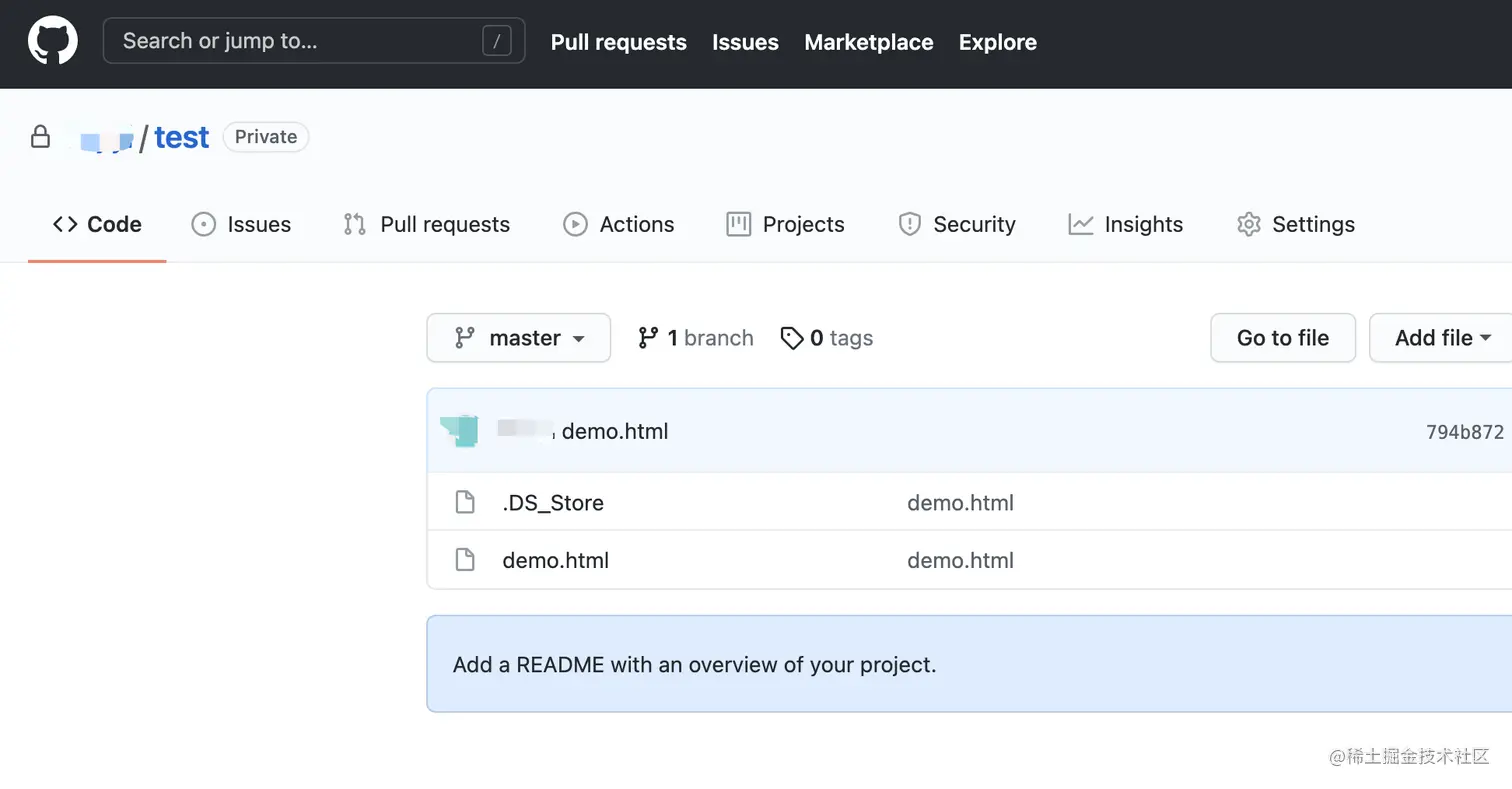View the 1 branch link
The width and height of the screenshot is (1512, 789).
(696, 338)
